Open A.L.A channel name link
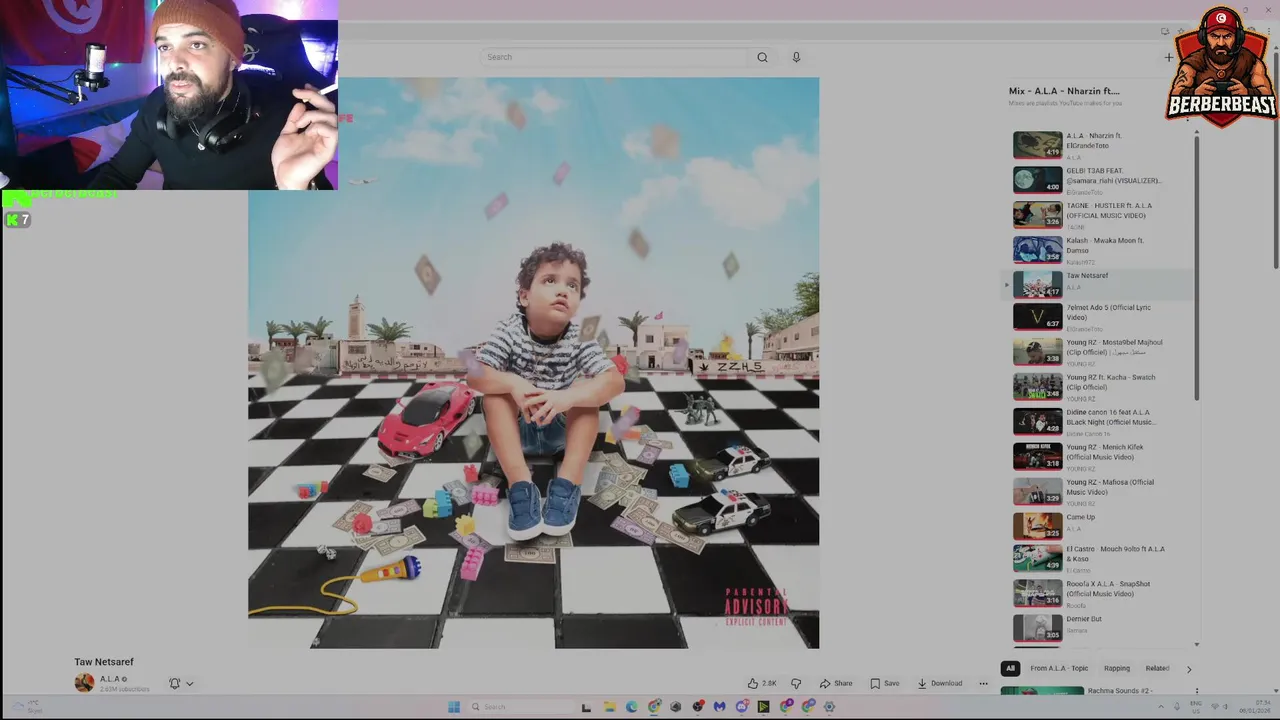The width and height of the screenshot is (1280, 720). 109,679
